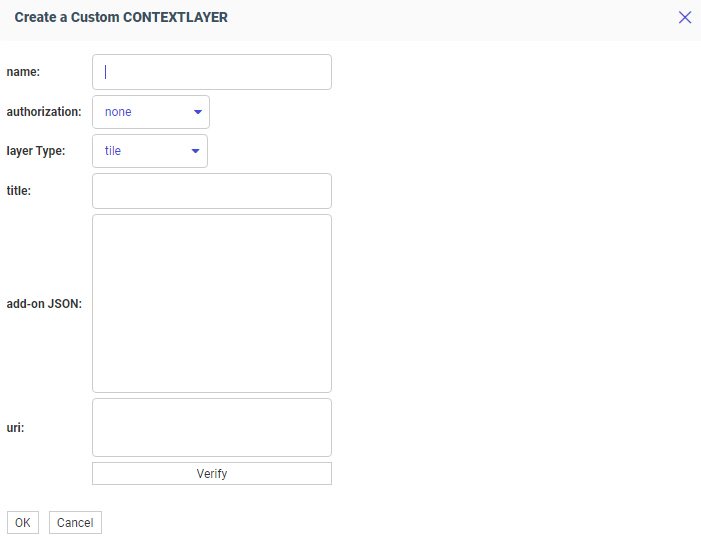This screenshot has width=701, height=543.
Task: Click the layer Type dropdown arrow
Action: [x=196, y=151]
